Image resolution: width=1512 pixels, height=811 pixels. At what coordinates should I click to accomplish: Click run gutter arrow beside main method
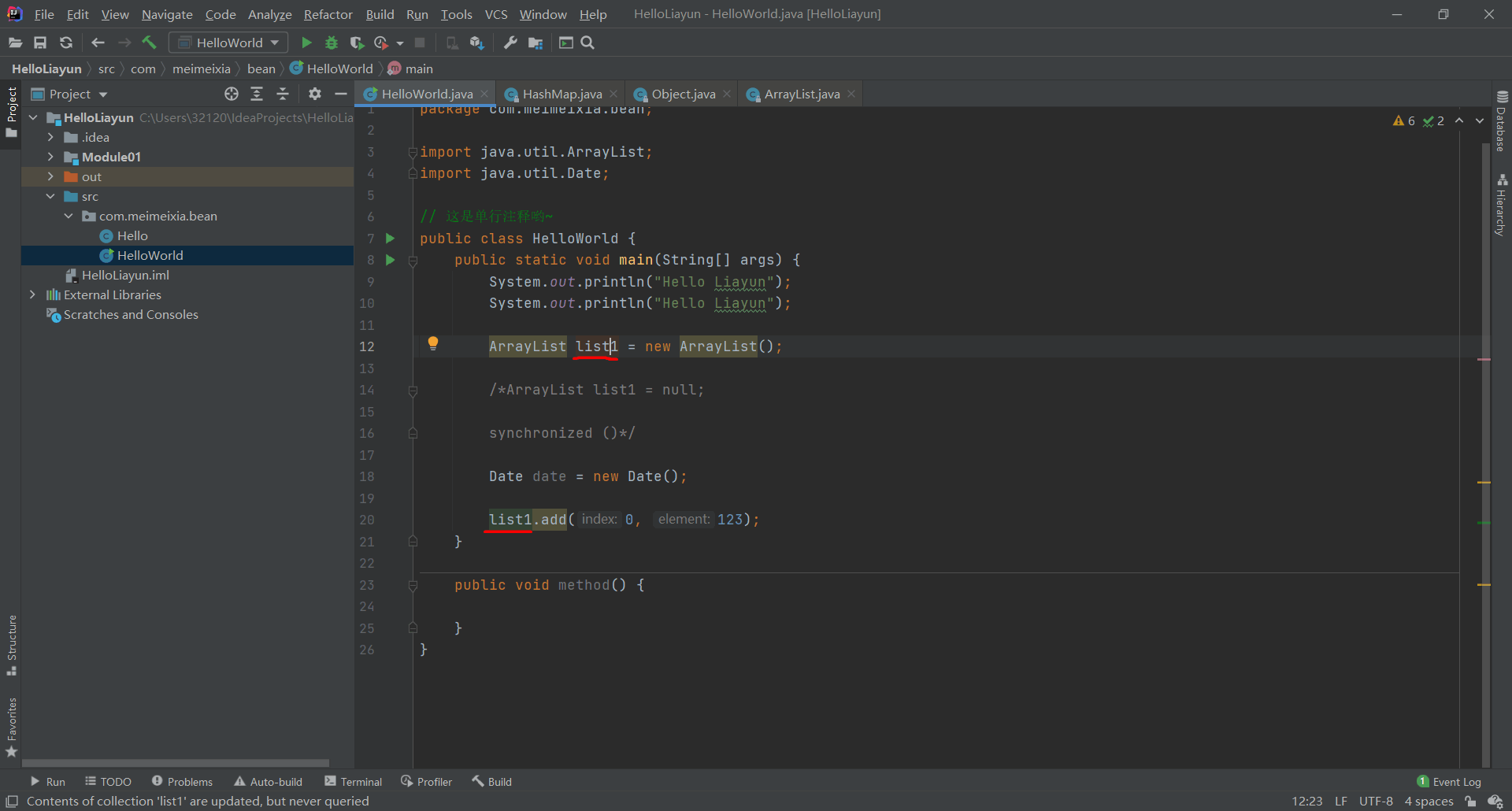pos(390,260)
